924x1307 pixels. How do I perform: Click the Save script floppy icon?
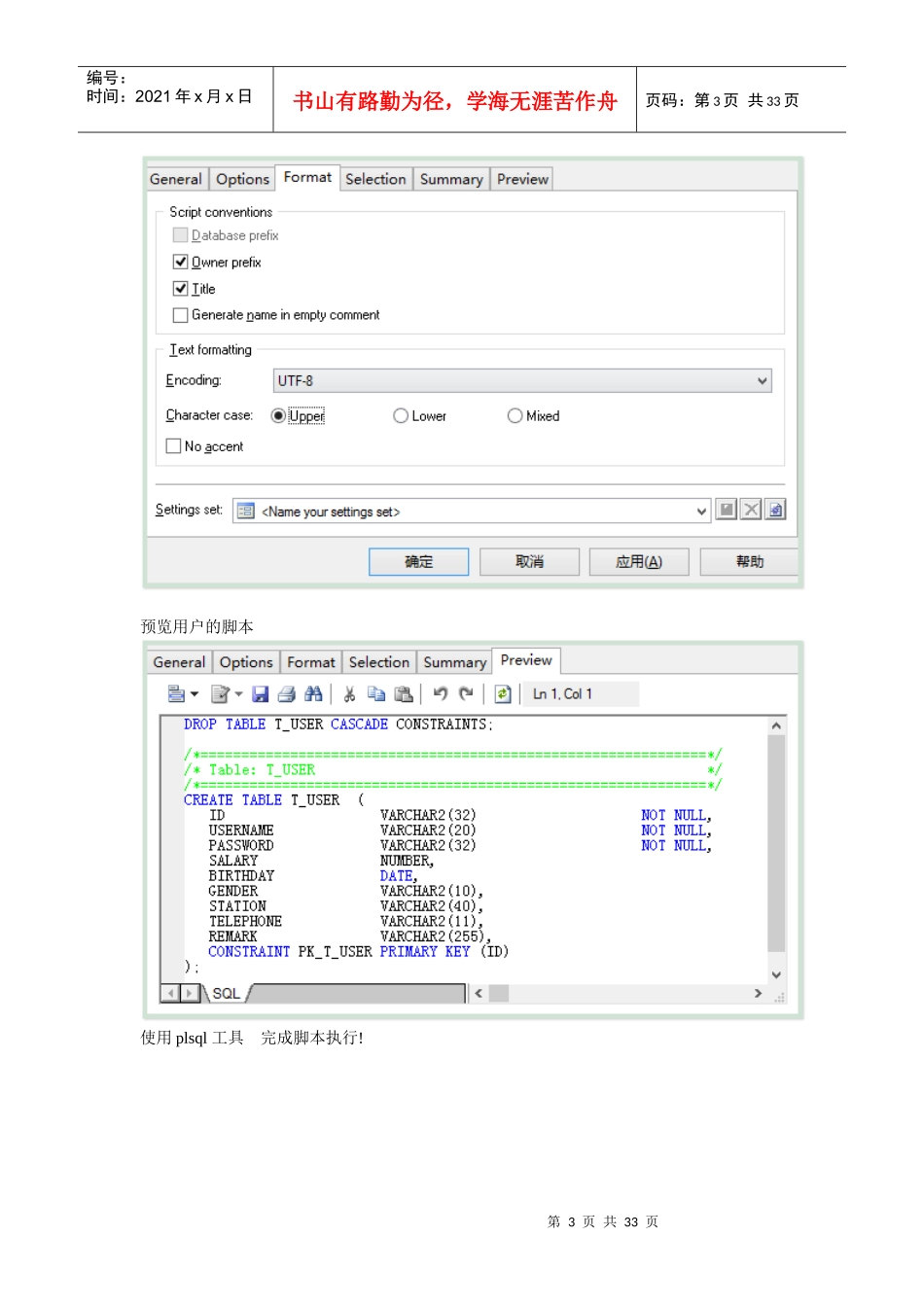pos(260,693)
